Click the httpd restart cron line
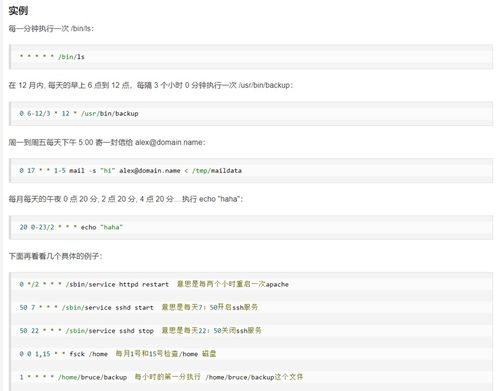This screenshot has height=391, width=499. (x=94, y=284)
